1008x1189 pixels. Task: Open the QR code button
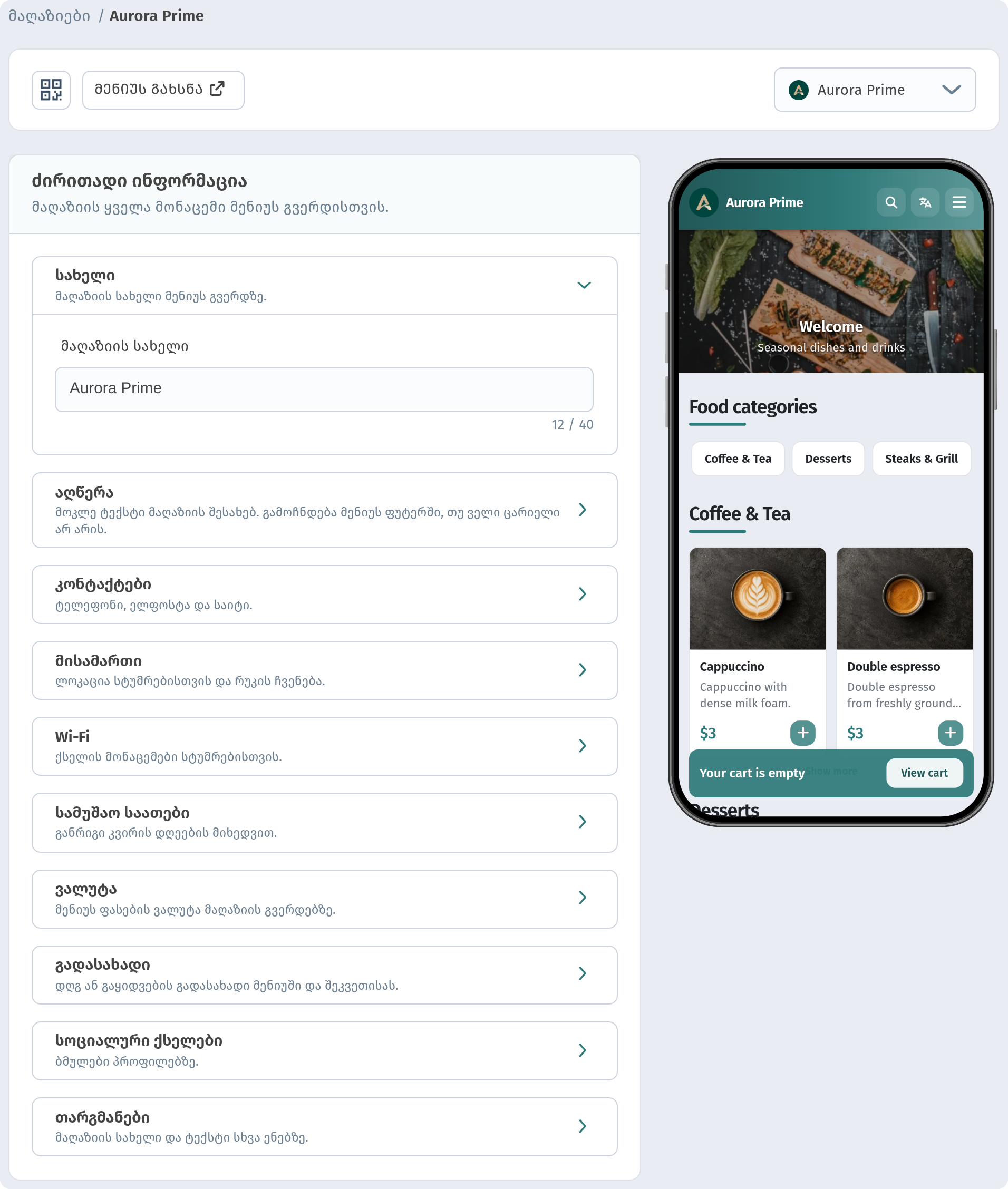51,90
